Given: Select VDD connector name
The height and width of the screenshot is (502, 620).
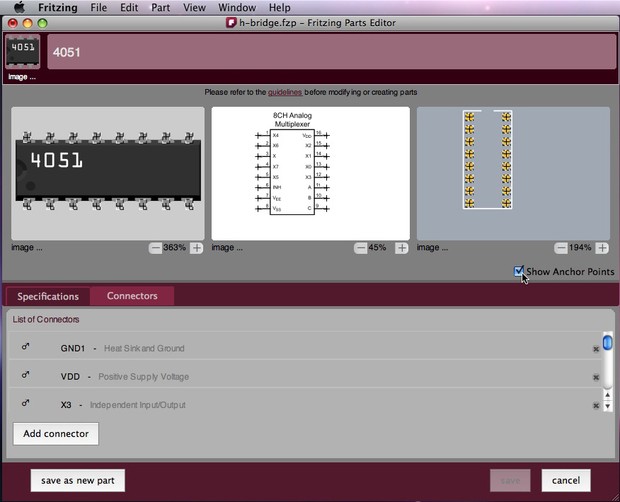Looking at the screenshot, I should 70,377.
